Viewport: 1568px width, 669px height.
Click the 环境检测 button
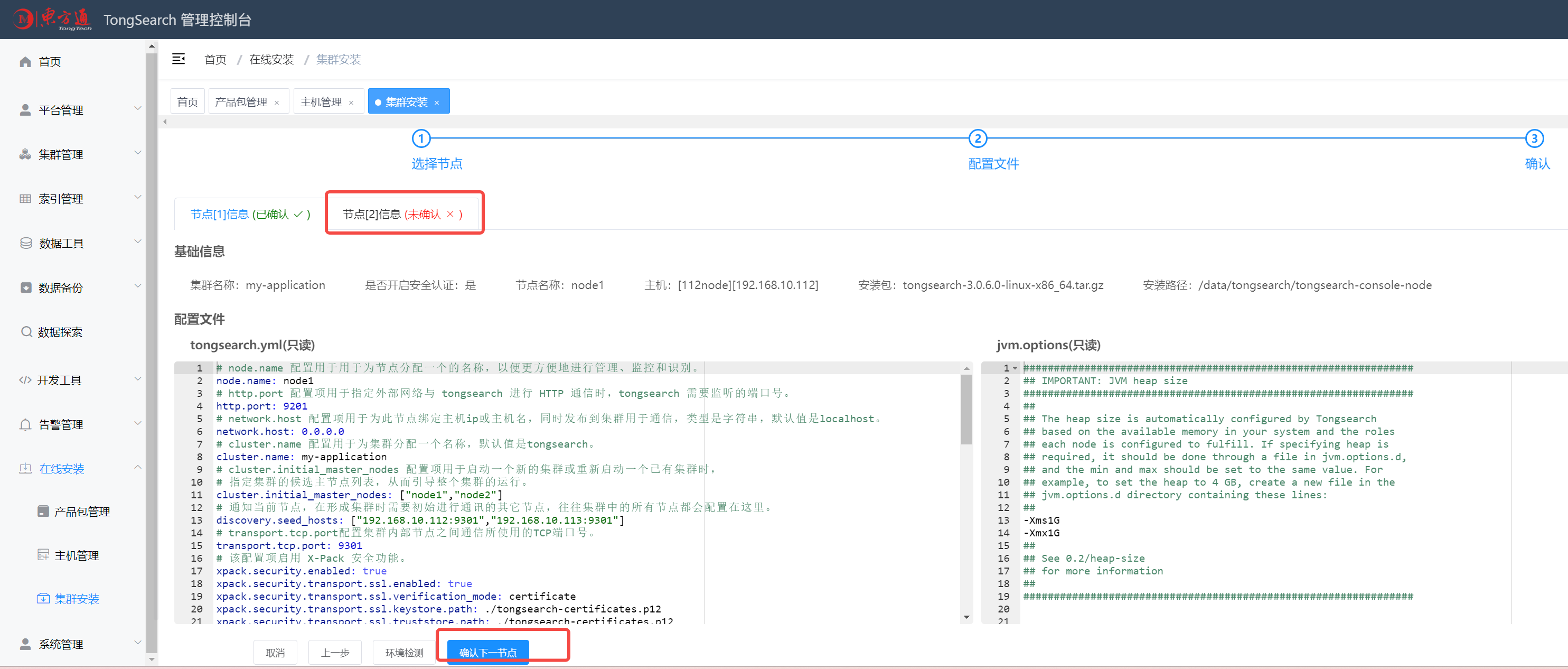[x=404, y=652]
